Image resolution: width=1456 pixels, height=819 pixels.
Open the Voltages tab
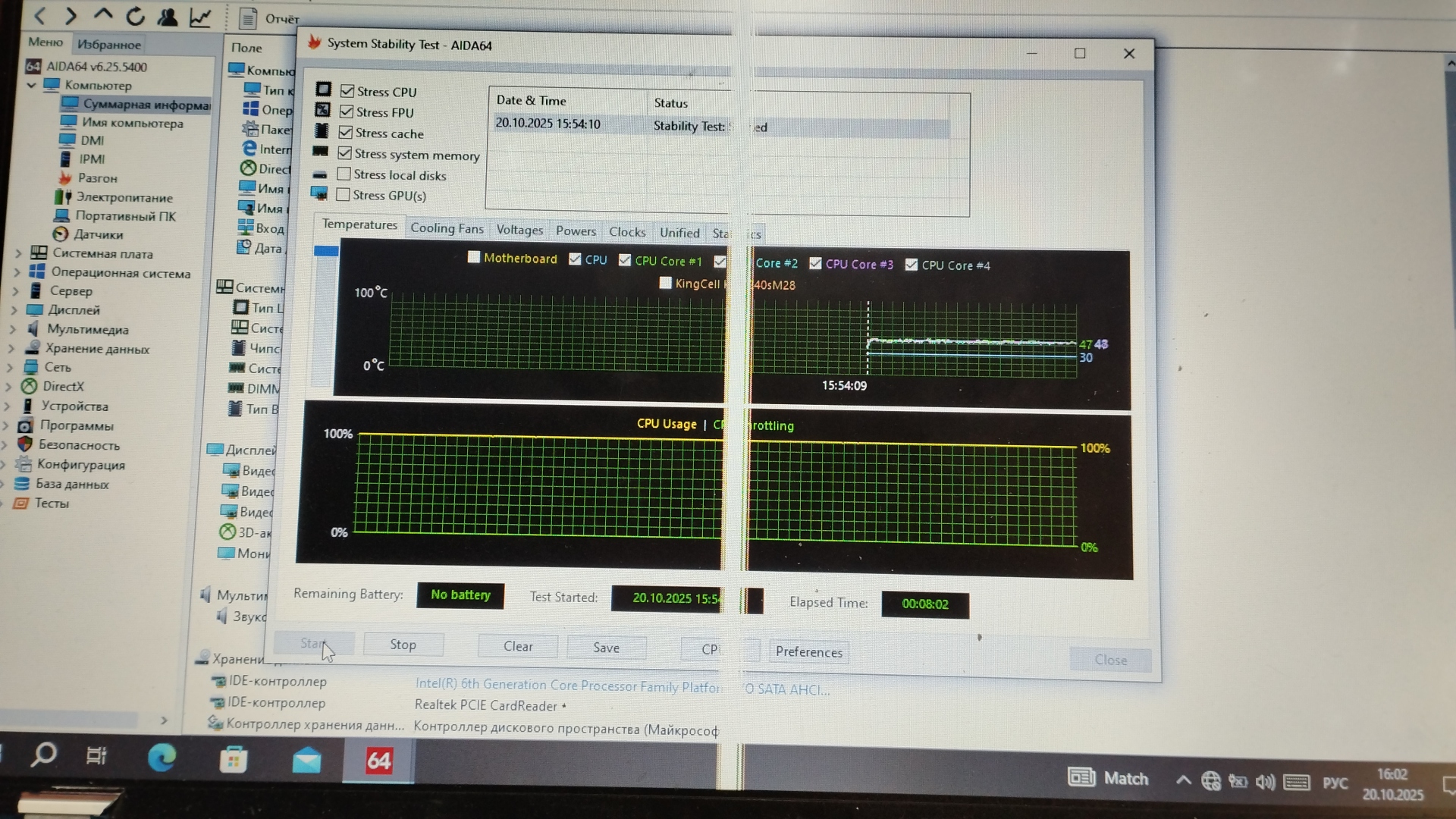(x=519, y=230)
